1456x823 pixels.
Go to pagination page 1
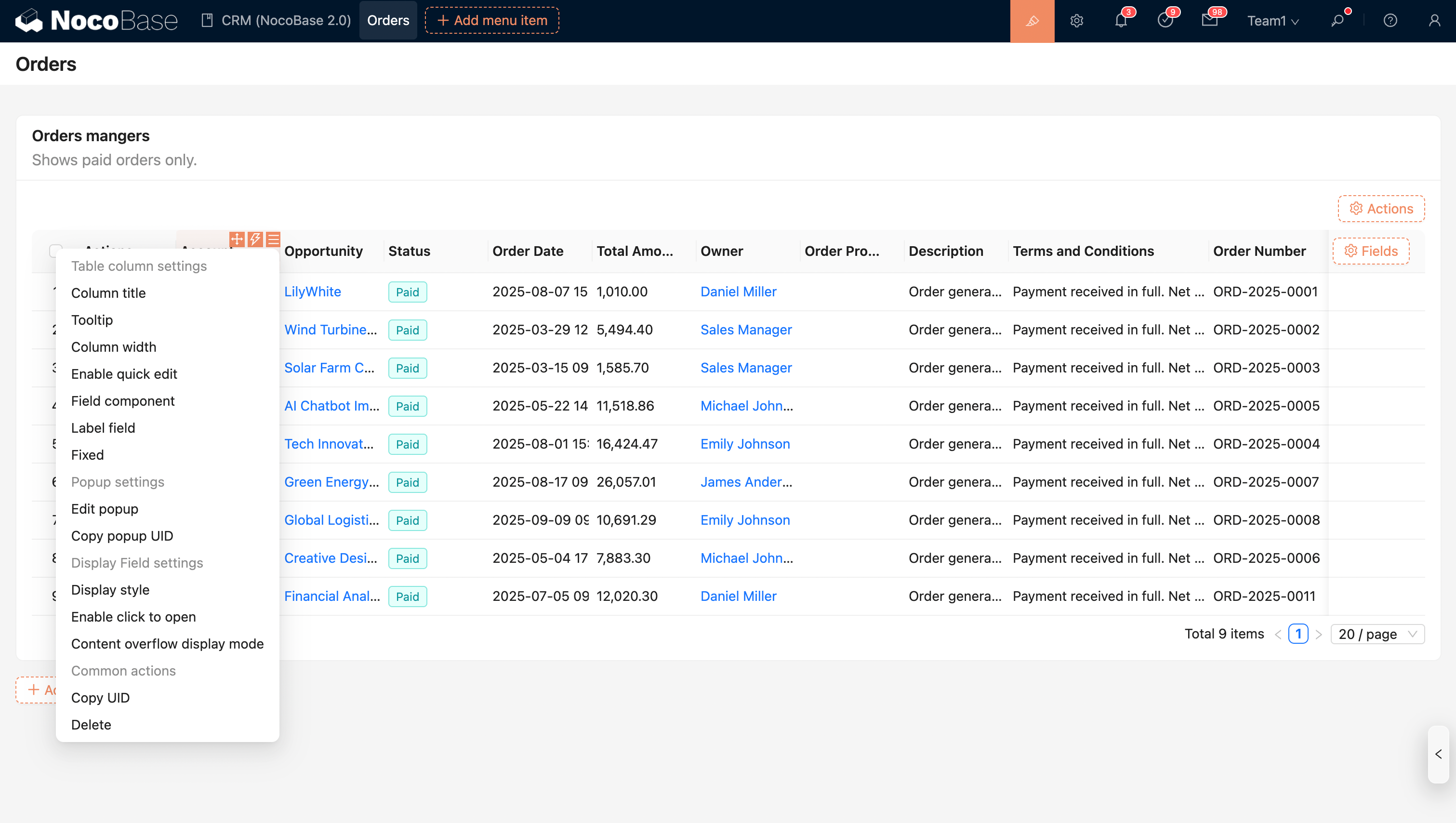click(1298, 634)
